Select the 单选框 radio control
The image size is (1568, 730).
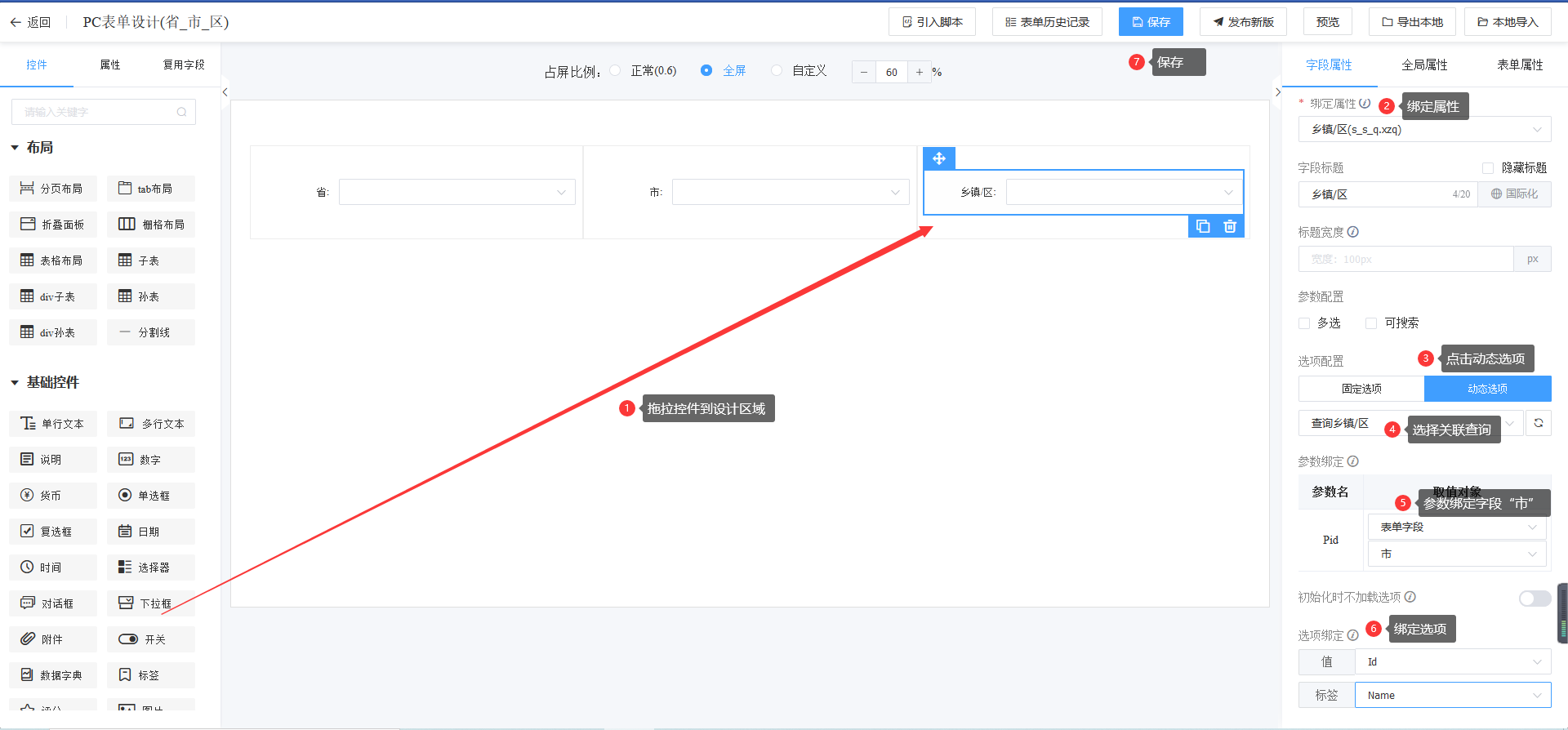click(151, 496)
